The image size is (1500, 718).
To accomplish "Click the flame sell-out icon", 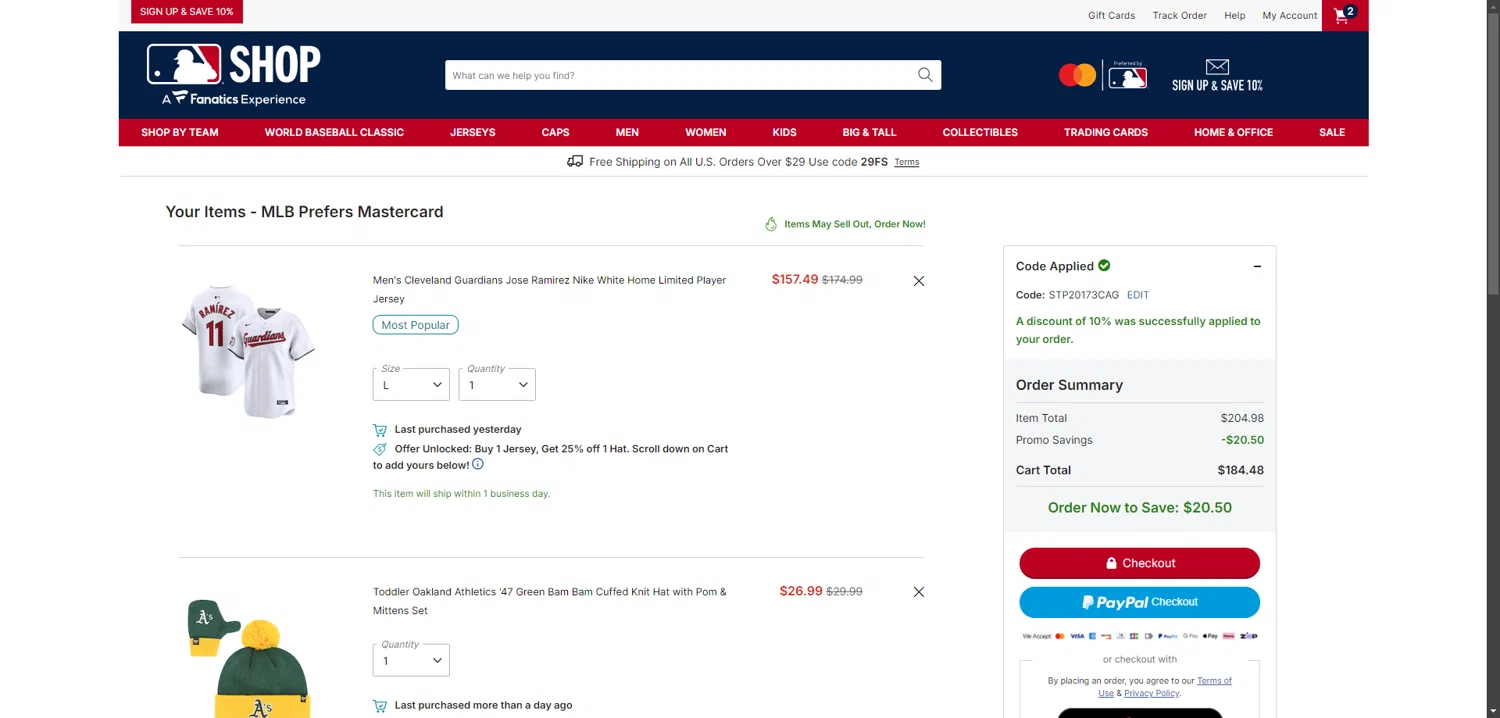I will pyautogui.click(x=771, y=224).
